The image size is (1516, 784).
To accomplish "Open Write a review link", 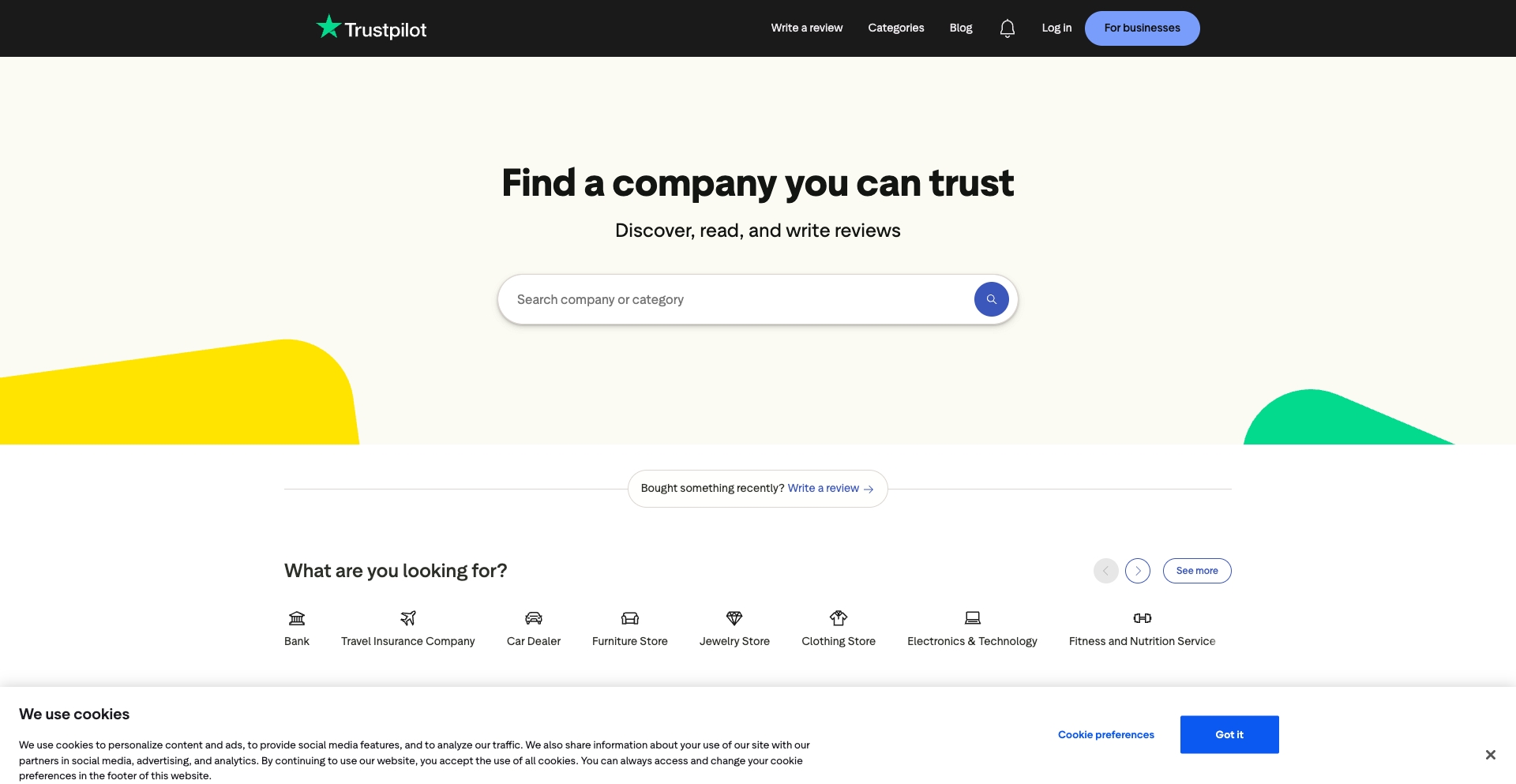I will (x=806, y=28).
